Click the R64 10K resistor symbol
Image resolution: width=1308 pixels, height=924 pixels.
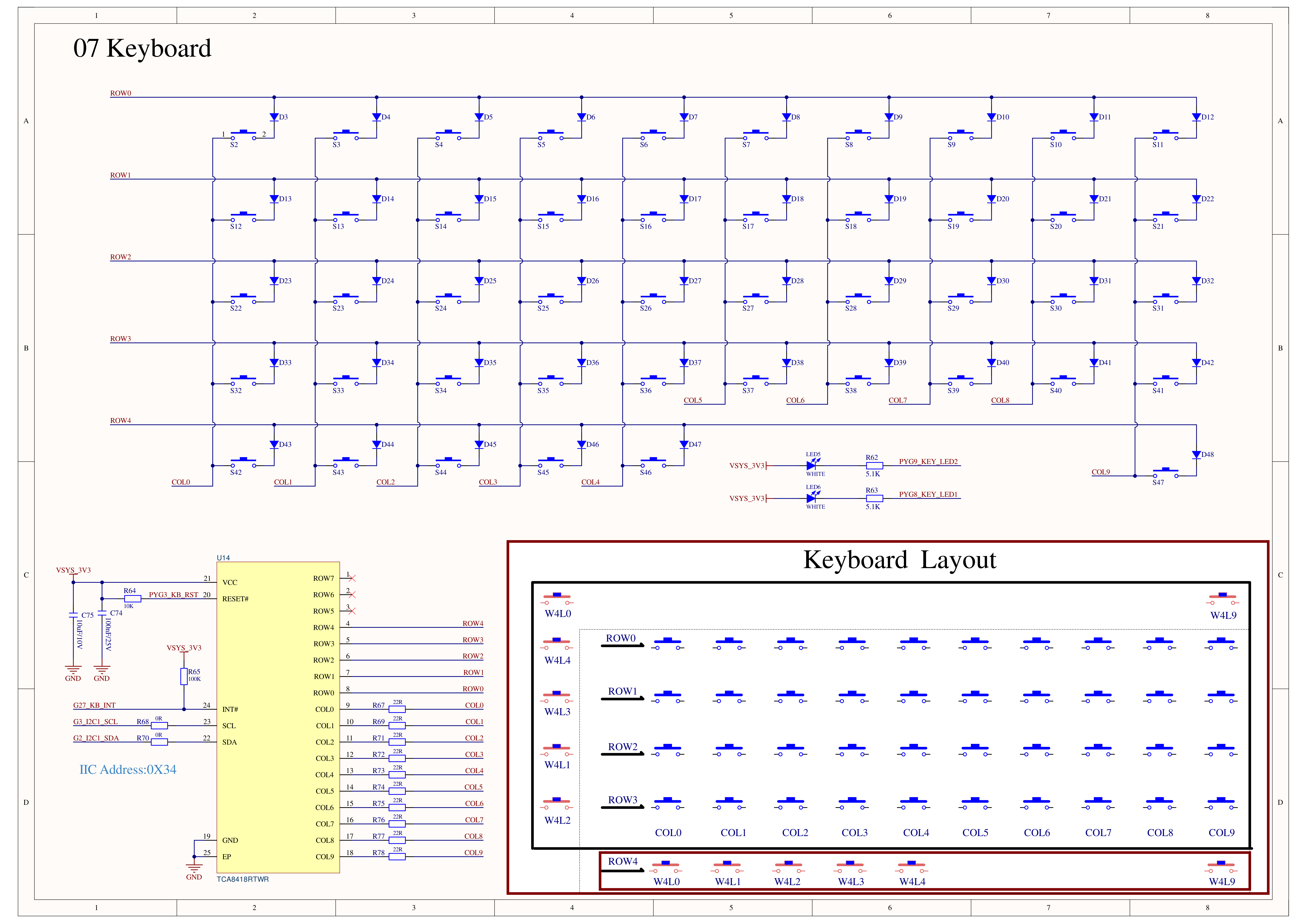(133, 599)
